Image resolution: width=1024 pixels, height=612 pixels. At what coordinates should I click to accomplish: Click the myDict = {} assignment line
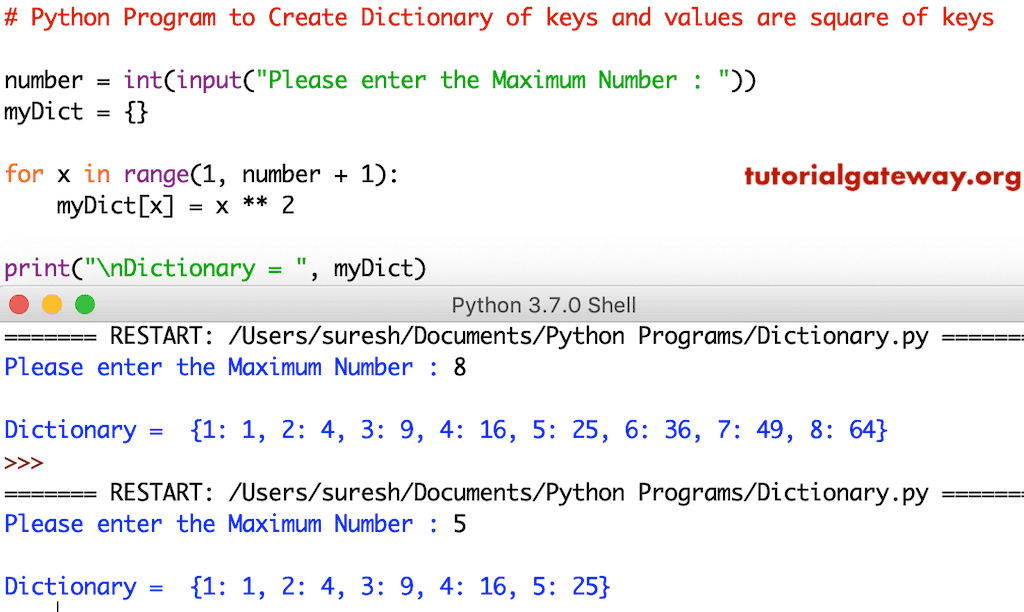pyautogui.click(x=78, y=112)
